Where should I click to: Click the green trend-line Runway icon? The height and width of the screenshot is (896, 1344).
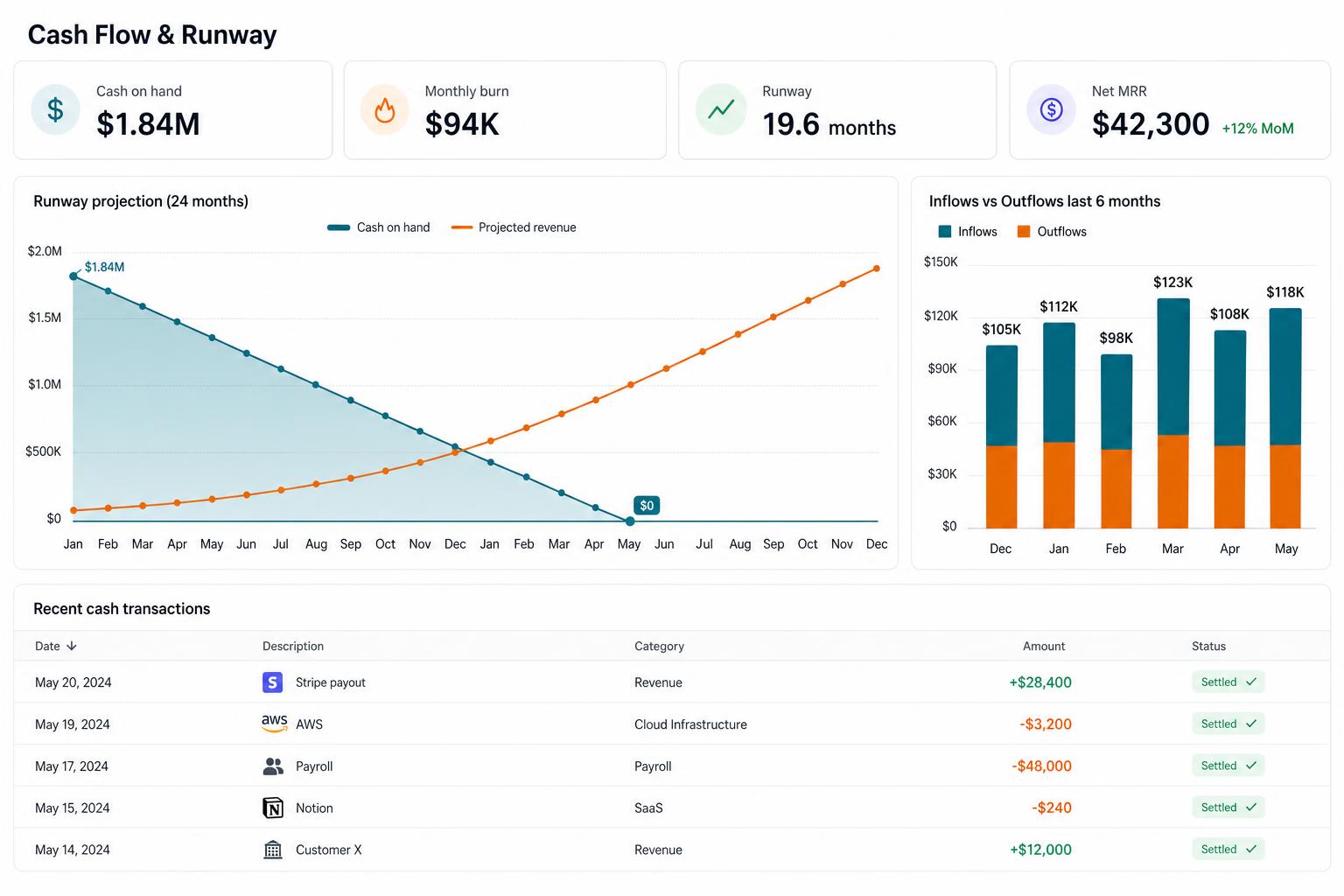coord(721,109)
